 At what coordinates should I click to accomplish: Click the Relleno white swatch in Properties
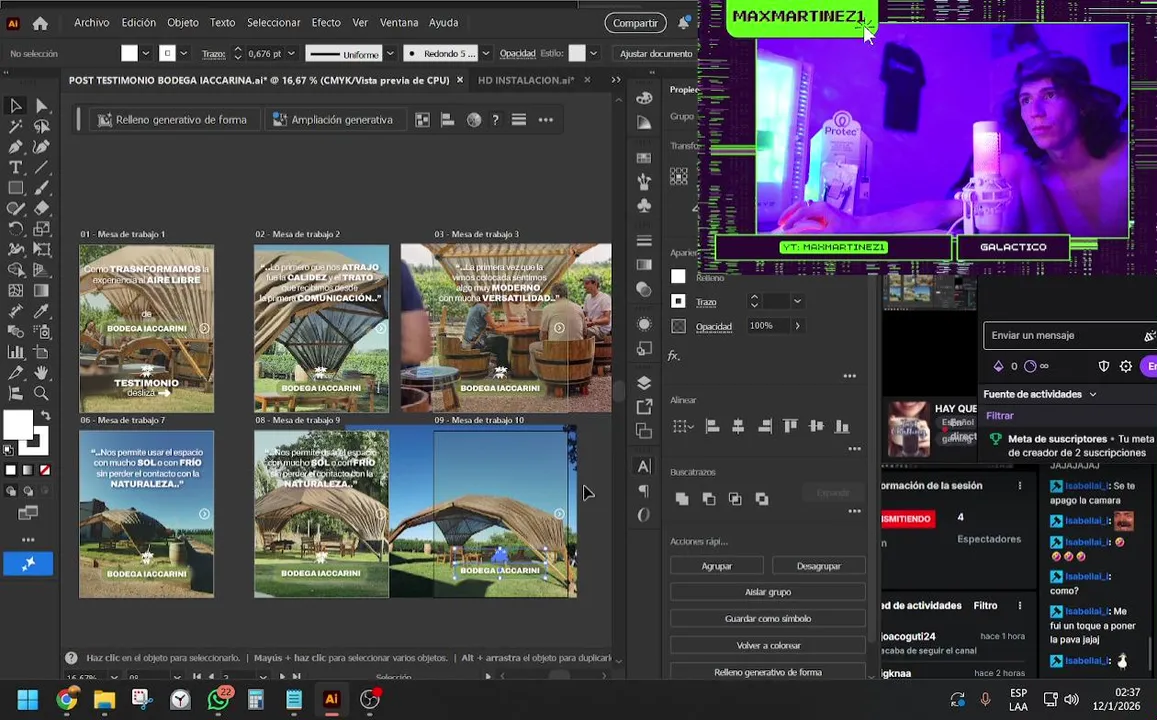pos(678,277)
